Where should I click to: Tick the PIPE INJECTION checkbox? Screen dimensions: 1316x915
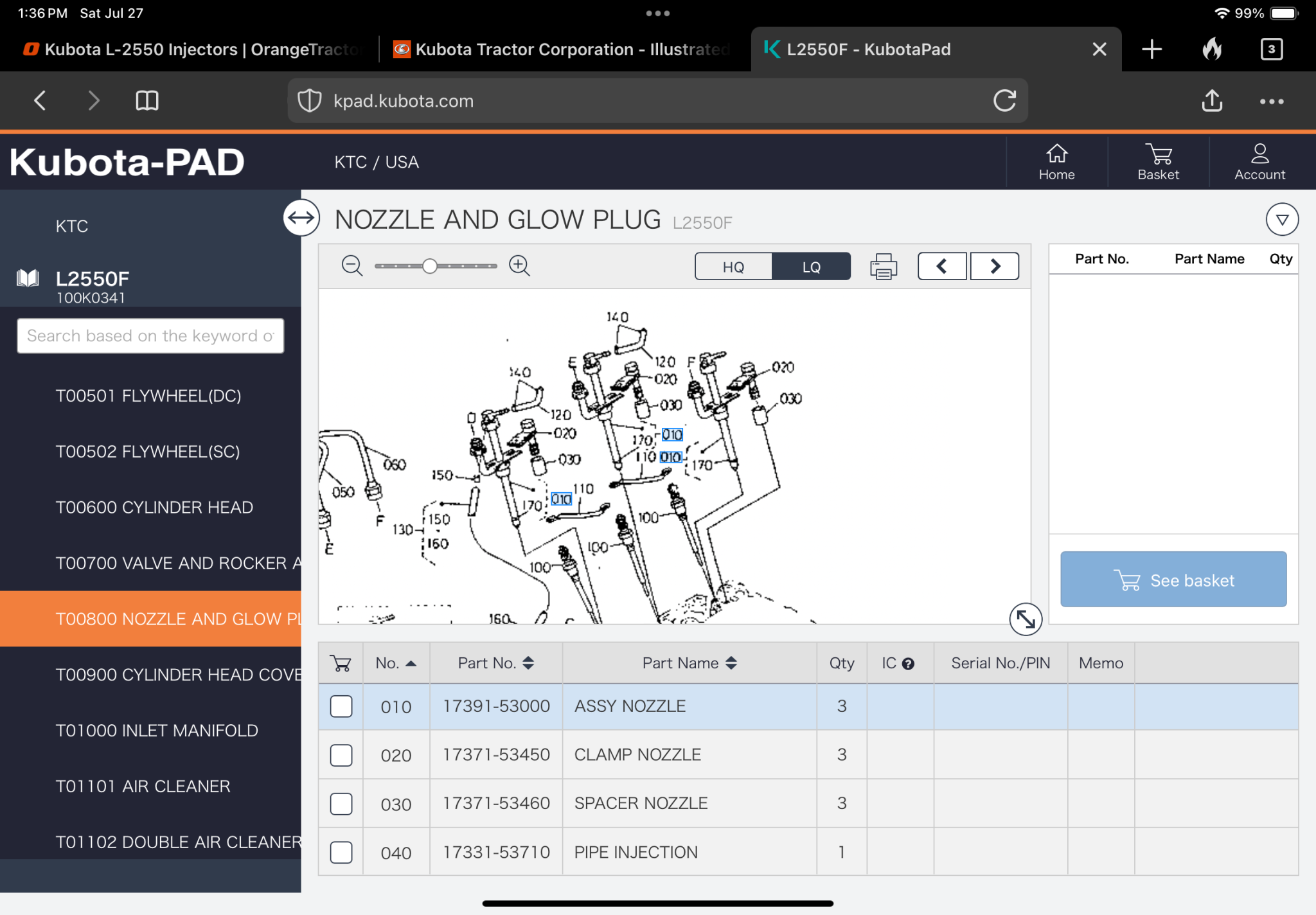pyautogui.click(x=341, y=853)
